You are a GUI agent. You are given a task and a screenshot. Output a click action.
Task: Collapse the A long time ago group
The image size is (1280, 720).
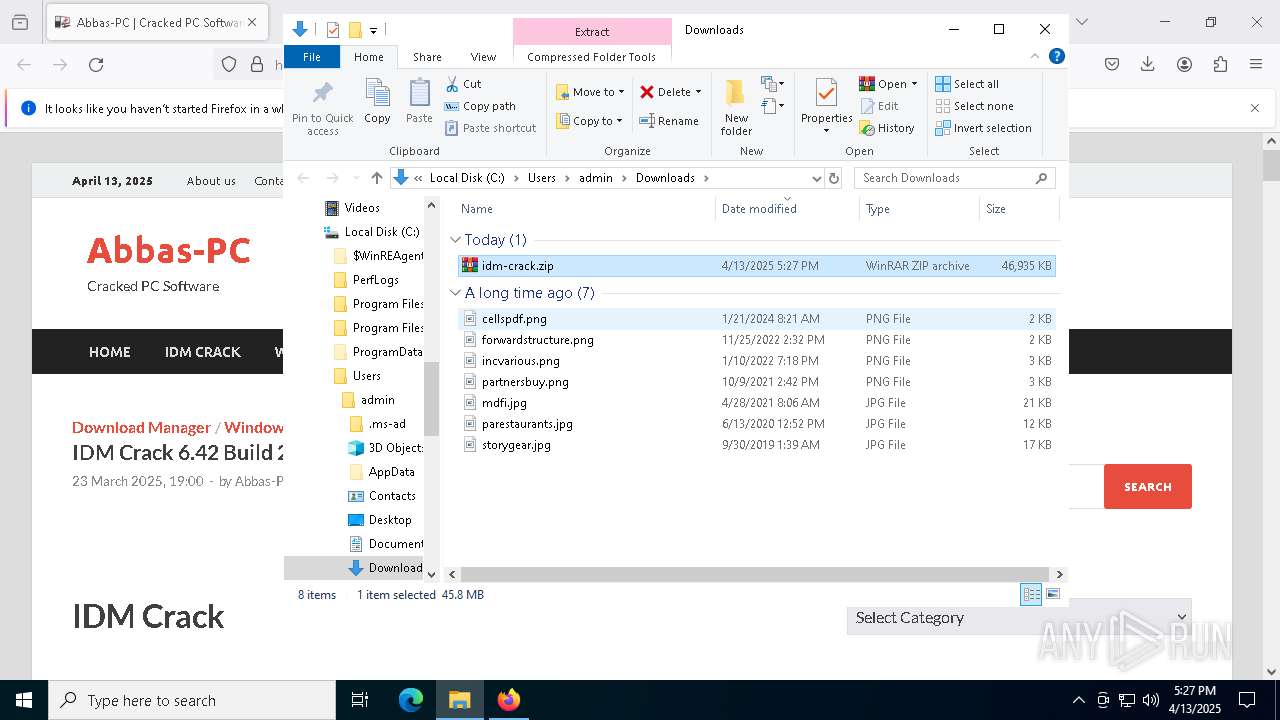tap(455, 293)
